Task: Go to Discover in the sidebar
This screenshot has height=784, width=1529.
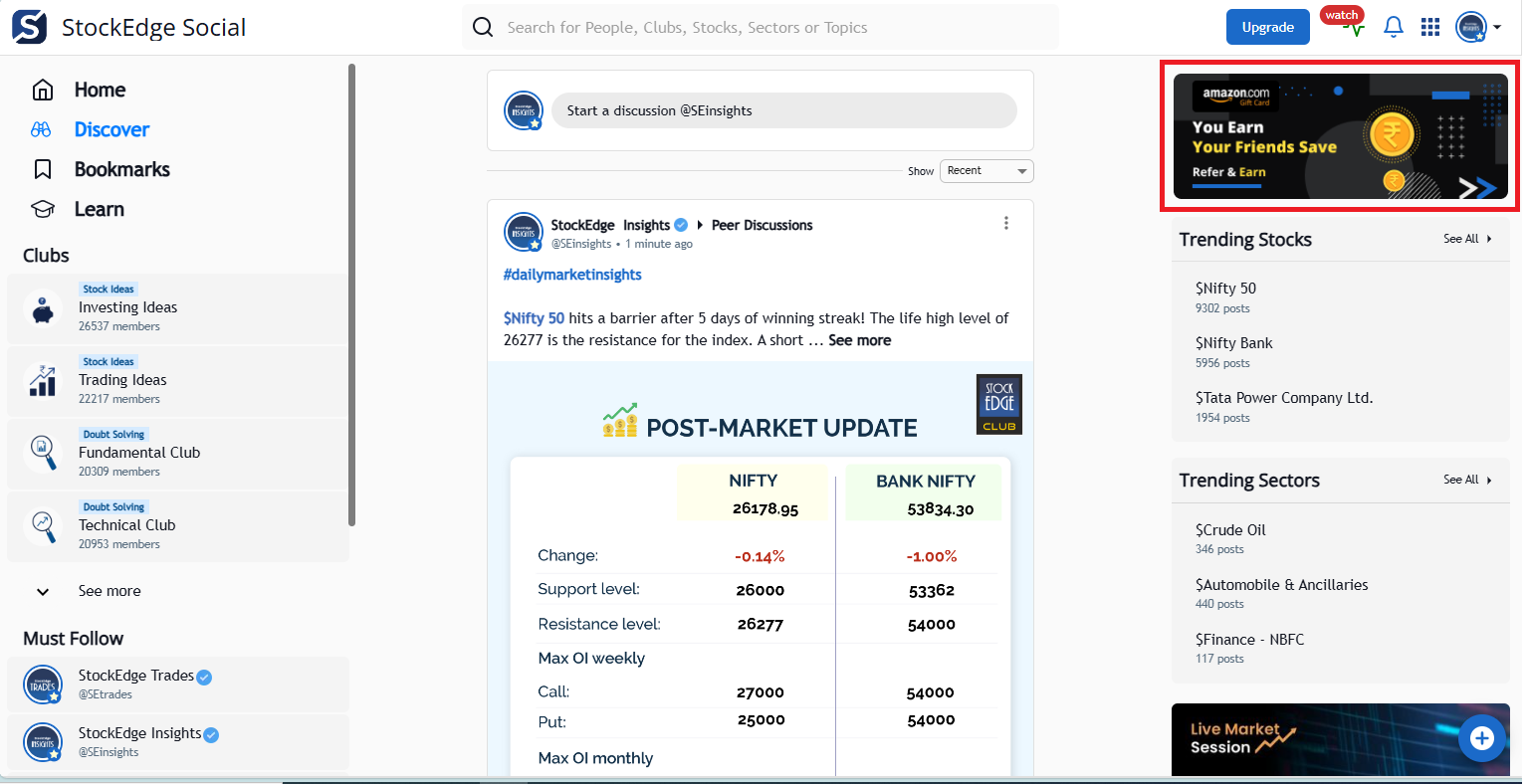Action: 110,129
